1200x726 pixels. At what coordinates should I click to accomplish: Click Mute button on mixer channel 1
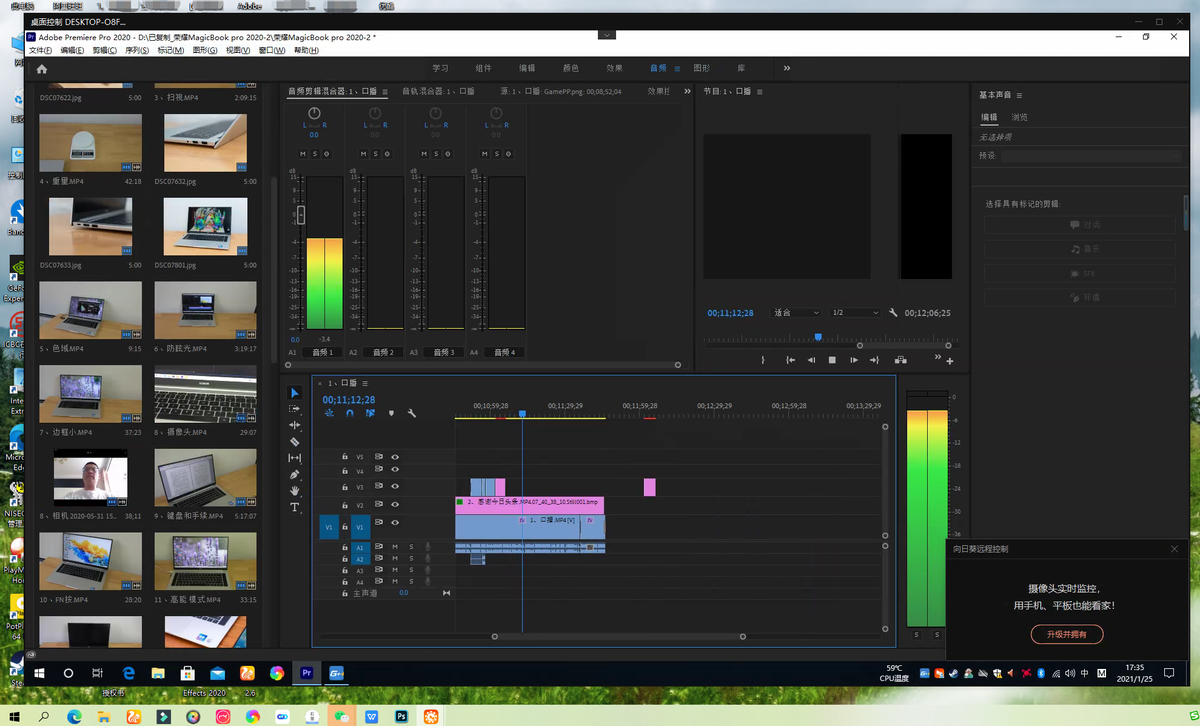click(304, 154)
